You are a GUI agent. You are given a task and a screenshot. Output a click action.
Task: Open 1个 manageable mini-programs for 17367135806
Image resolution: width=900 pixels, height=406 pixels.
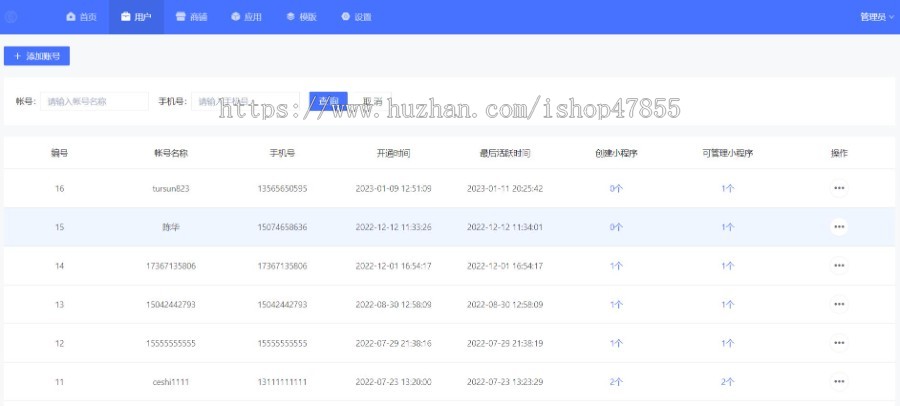(x=727, y=265)
